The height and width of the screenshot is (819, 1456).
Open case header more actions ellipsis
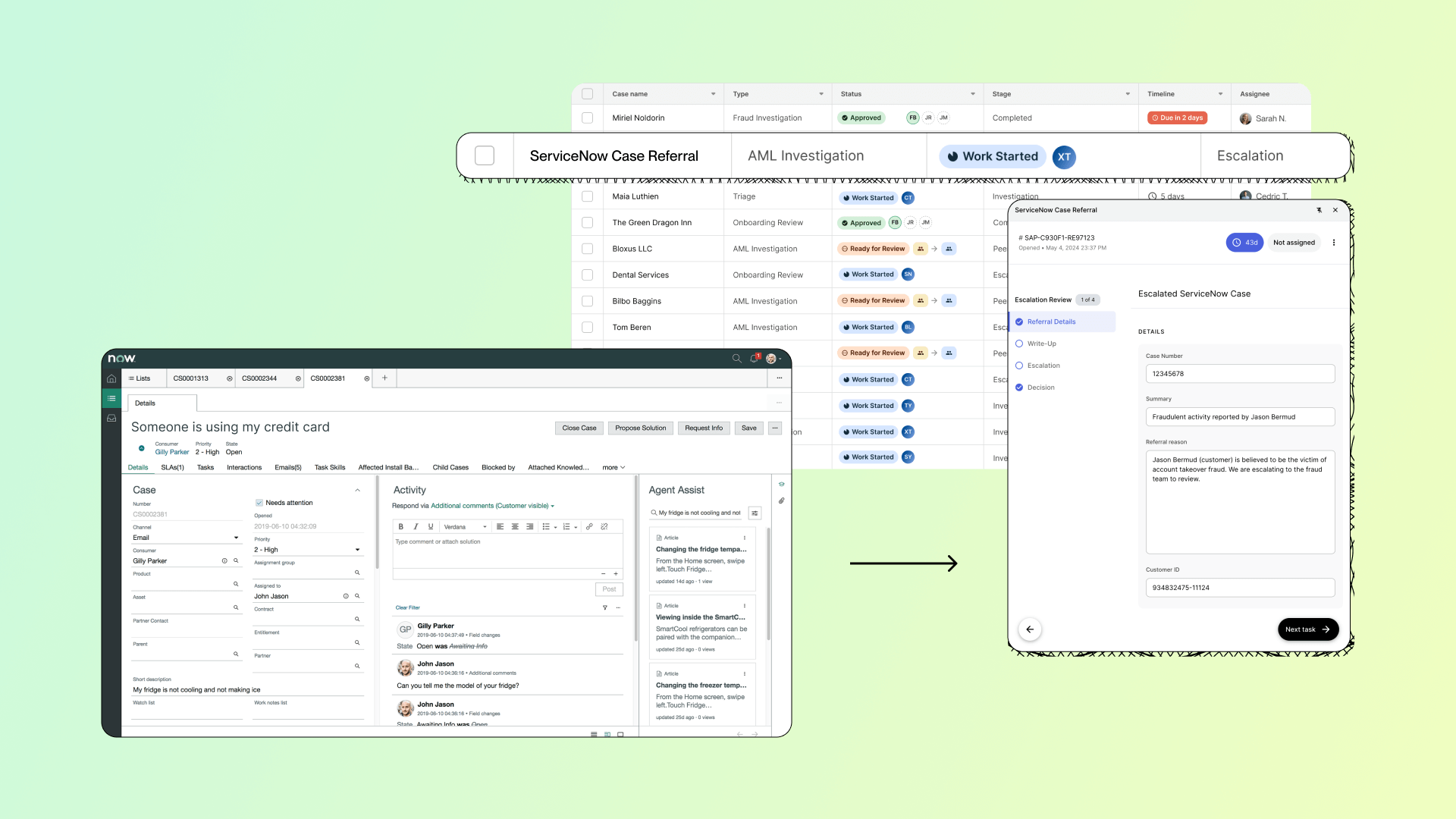[x=775, y=428]
